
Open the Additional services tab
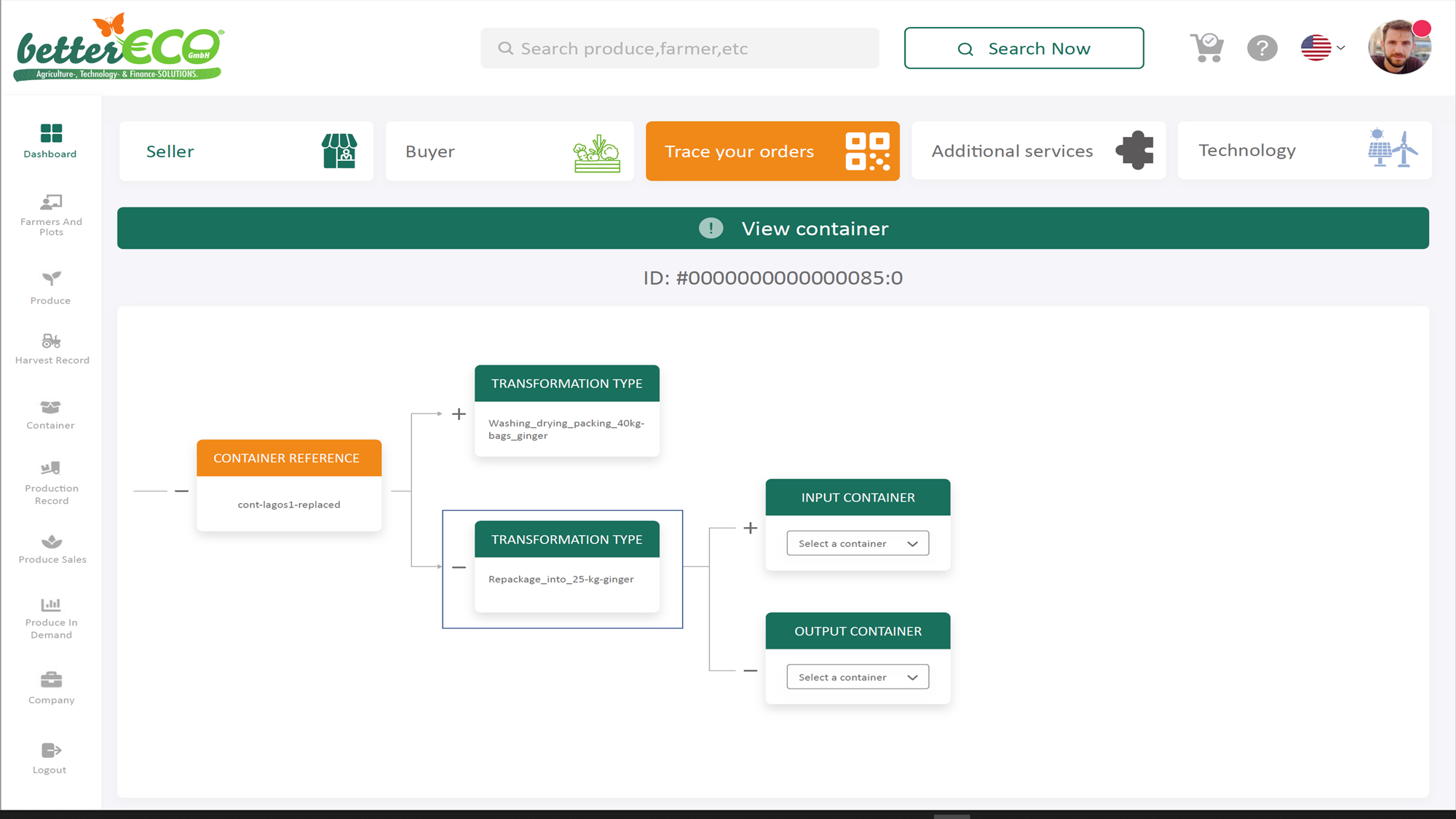tap(1038, 151)
